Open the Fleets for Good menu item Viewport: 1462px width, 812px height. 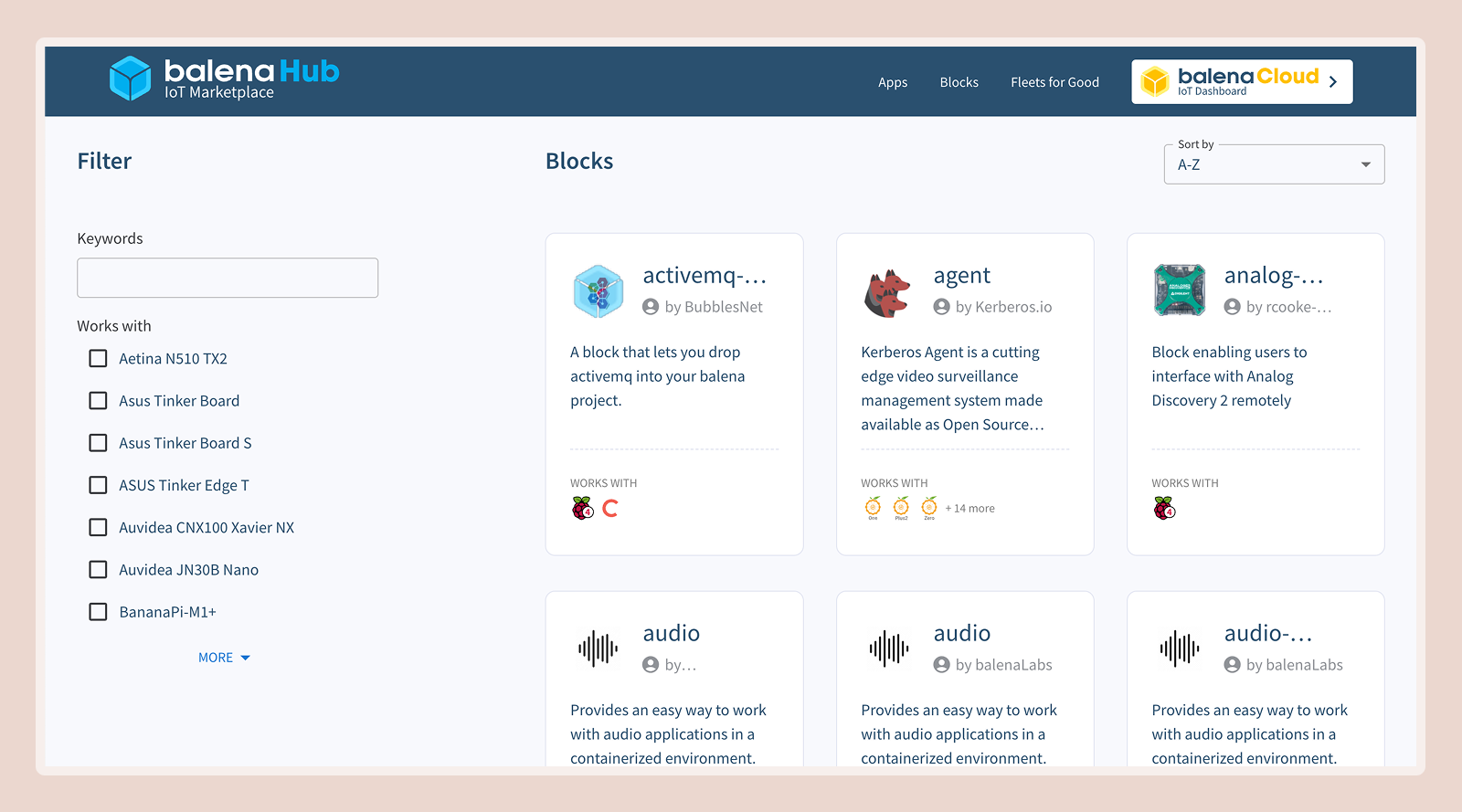(x=1054, y=82)
